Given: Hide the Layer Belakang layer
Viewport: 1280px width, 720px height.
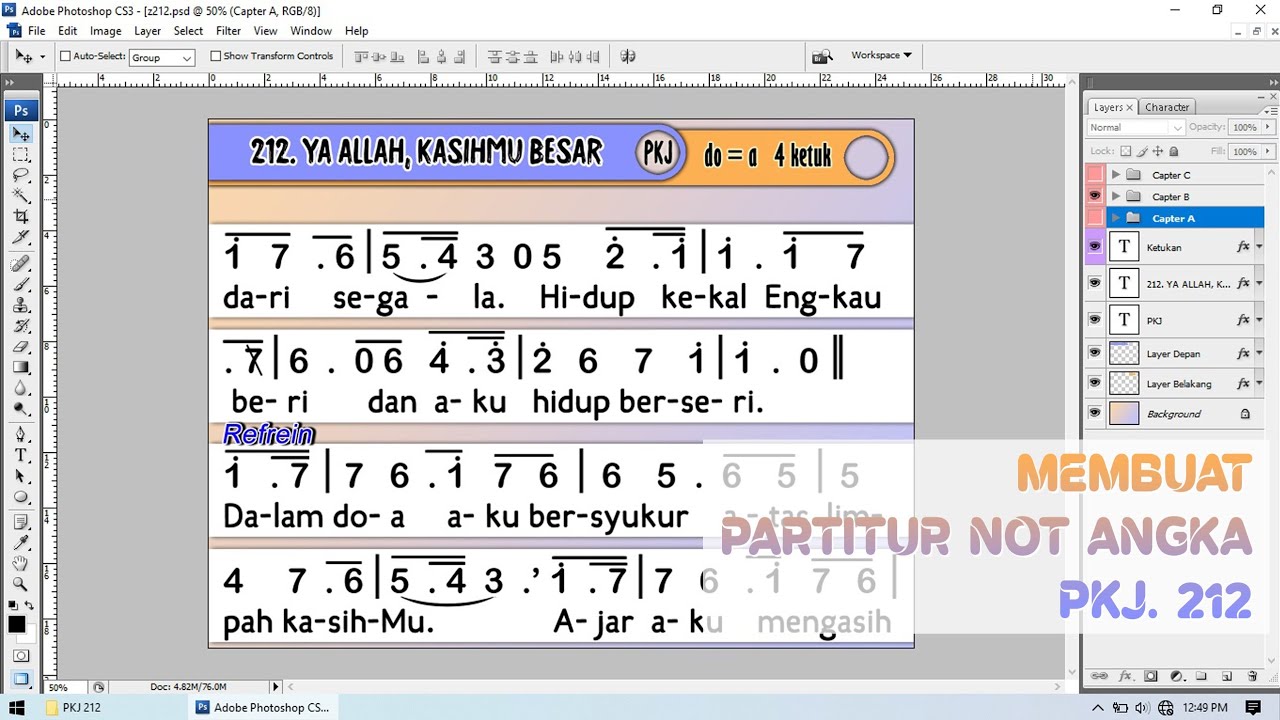Looking at the screenshot, I should tap(1095, 383).
